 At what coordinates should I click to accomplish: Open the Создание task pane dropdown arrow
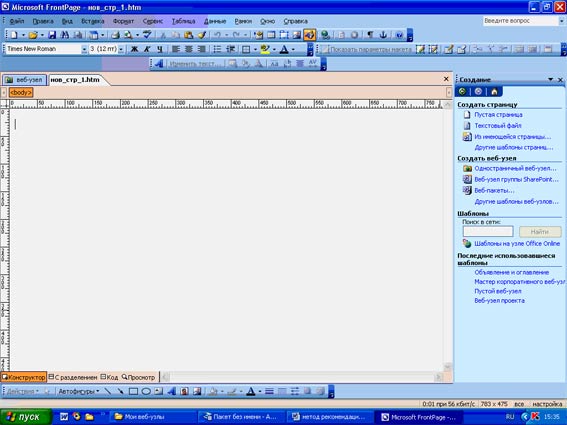(x=550, y=79)
